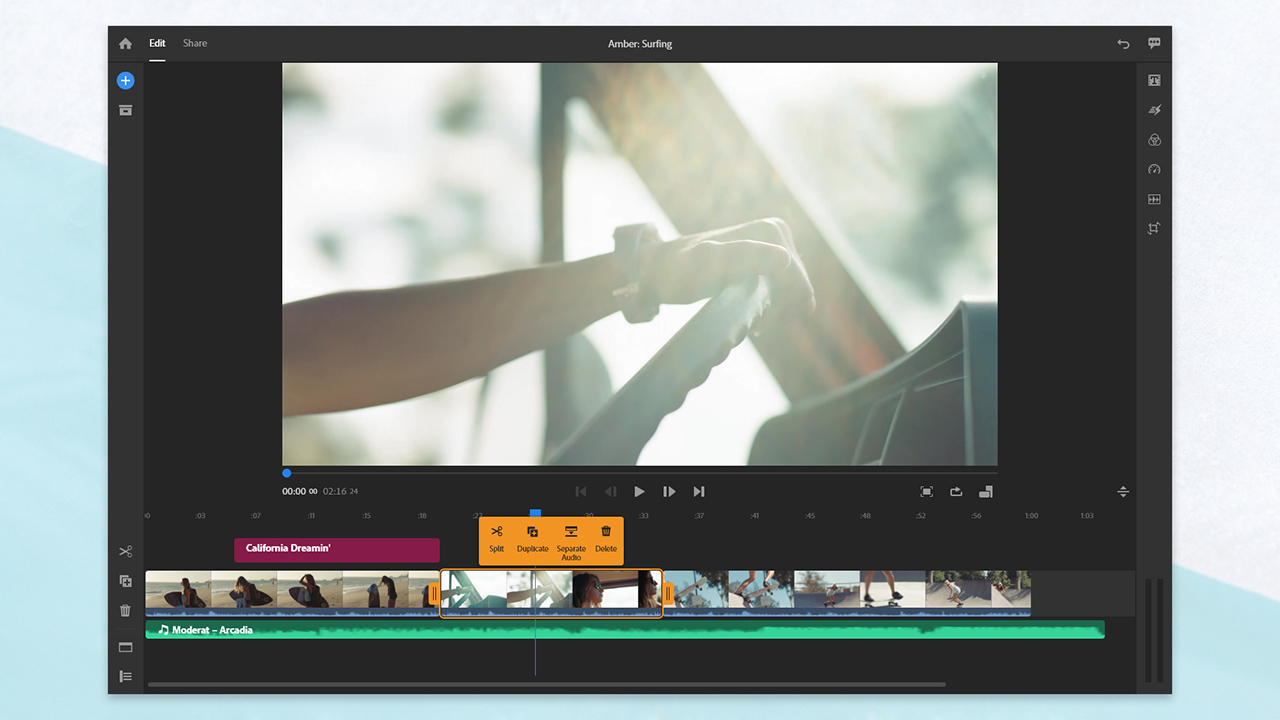Delete the selected clip with trash icon
The width and height of the screenshot is (1280, 720).
tap(125, 610)
